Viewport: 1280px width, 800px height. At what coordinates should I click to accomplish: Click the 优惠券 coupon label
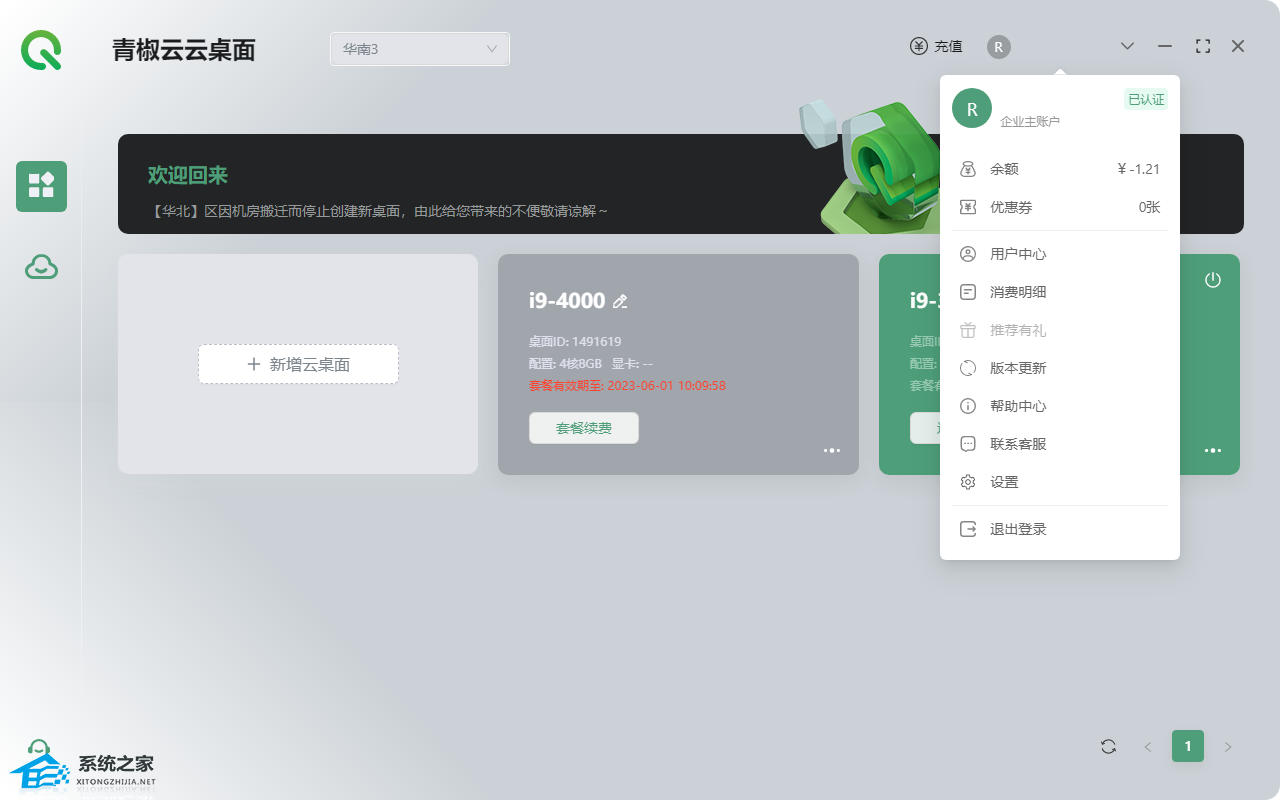click(1011, 208)
